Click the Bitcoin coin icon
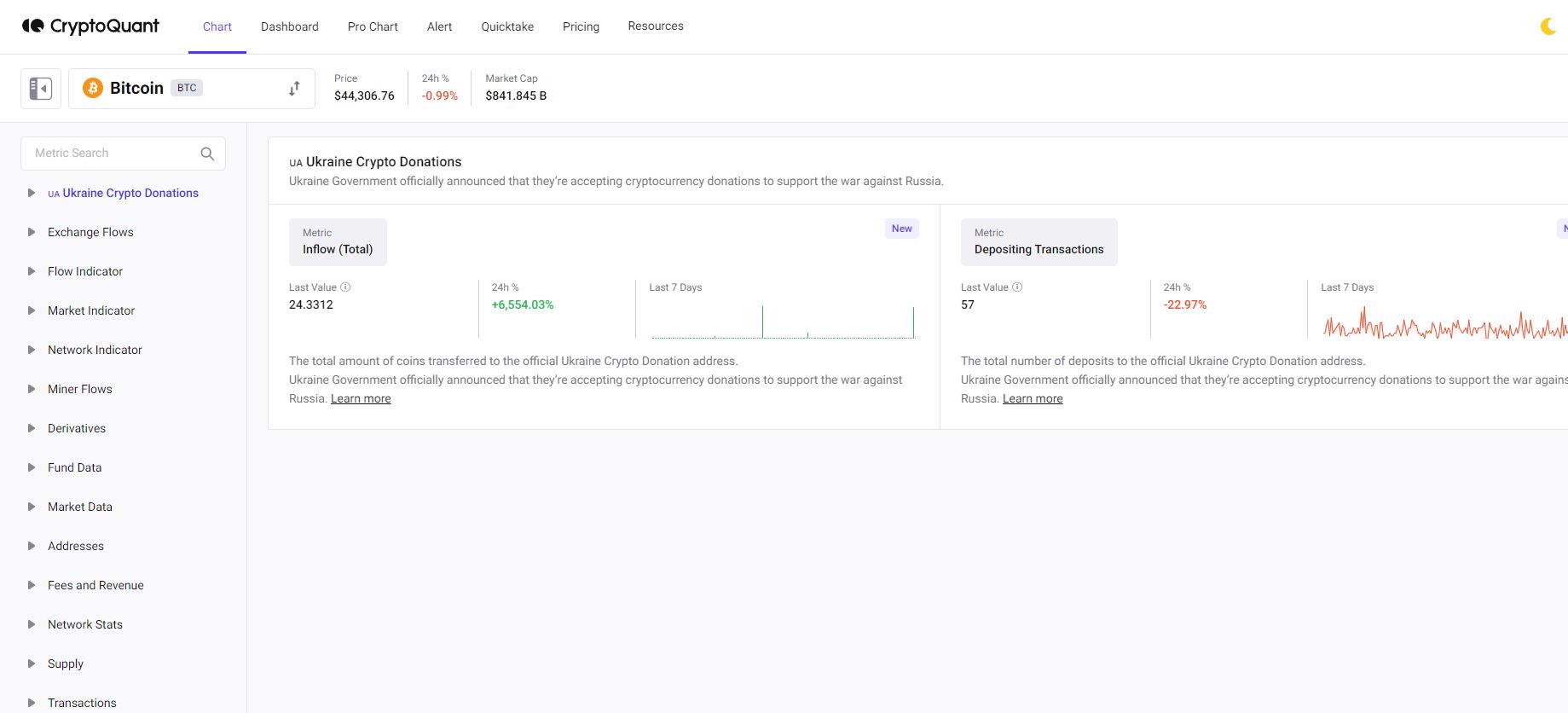Viewport: 1568px width, 713px height. (93, 88)
